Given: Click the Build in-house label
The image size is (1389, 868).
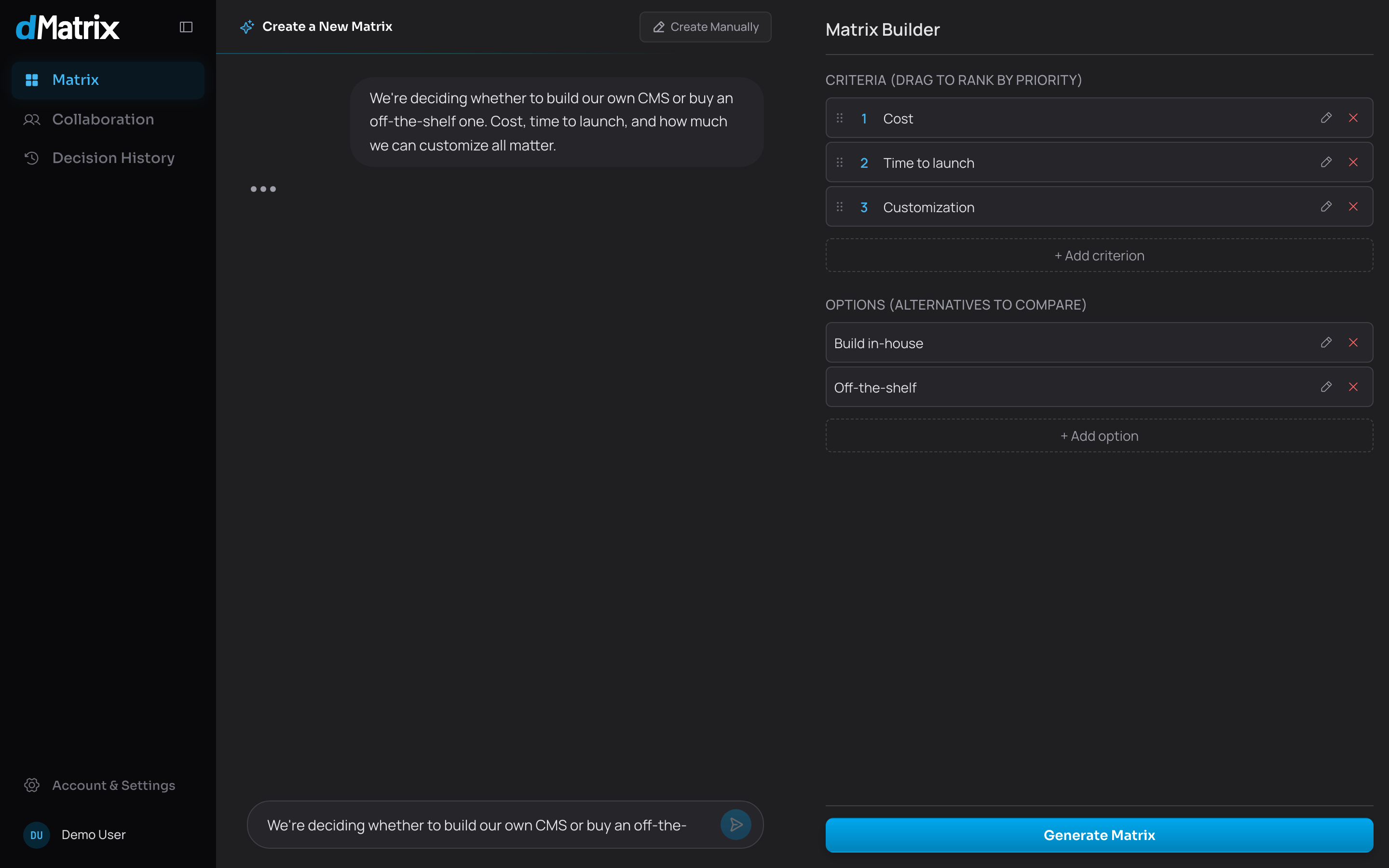Looking at the screenshot, I should click(878, 343).
